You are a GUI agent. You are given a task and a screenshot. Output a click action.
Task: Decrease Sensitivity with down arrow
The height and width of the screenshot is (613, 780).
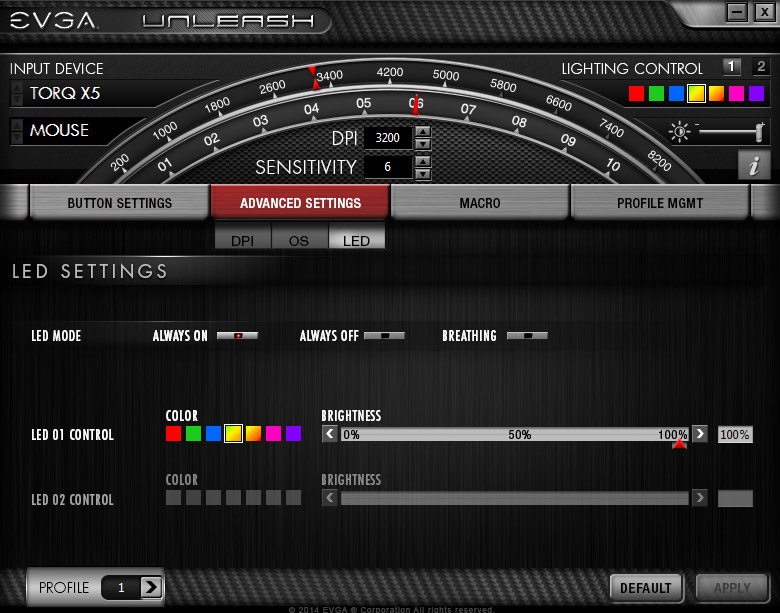[423, 174]
